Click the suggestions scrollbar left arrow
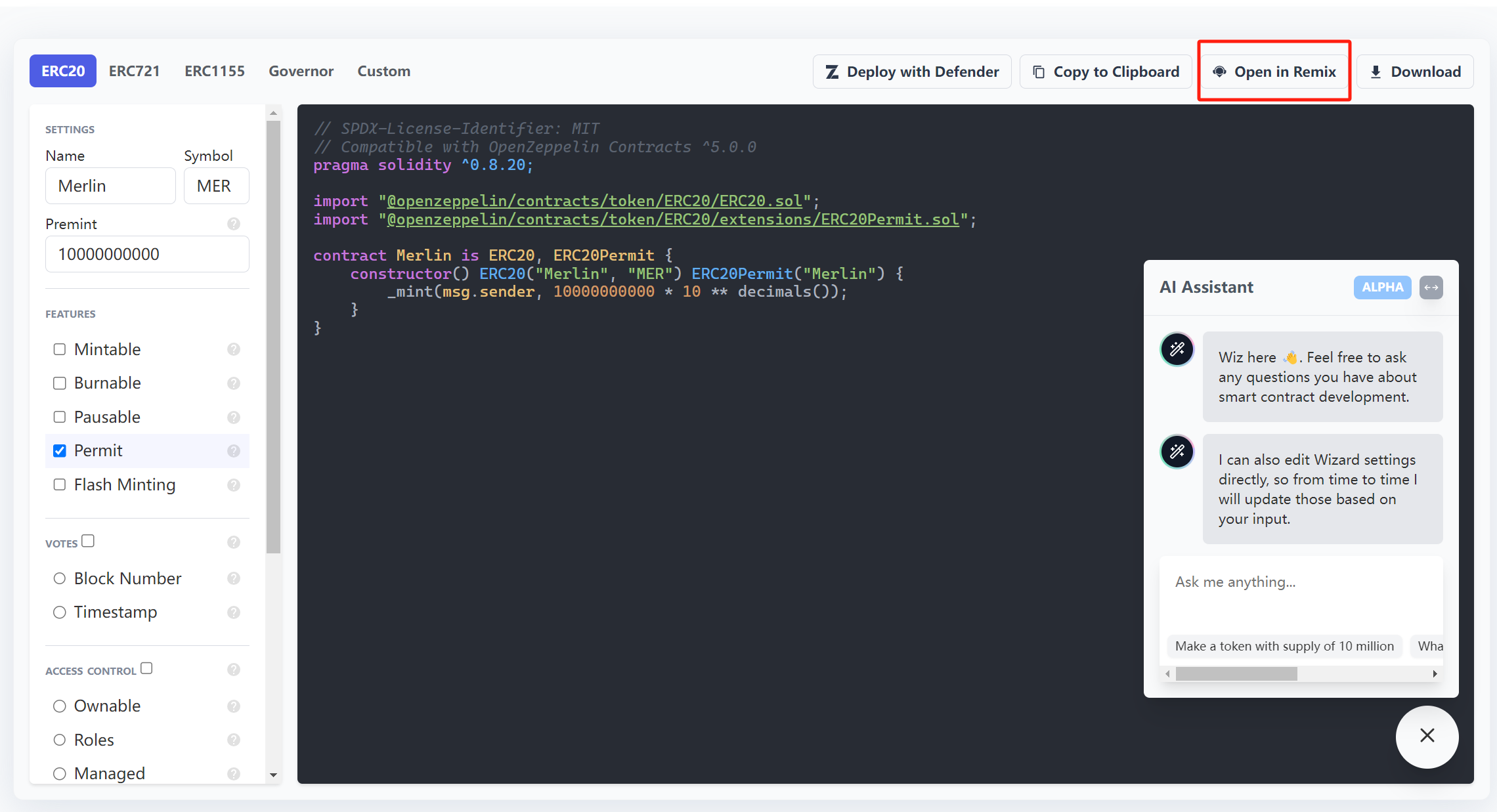This screenshot has height=812, width=1497. [x=1168, y=673]
